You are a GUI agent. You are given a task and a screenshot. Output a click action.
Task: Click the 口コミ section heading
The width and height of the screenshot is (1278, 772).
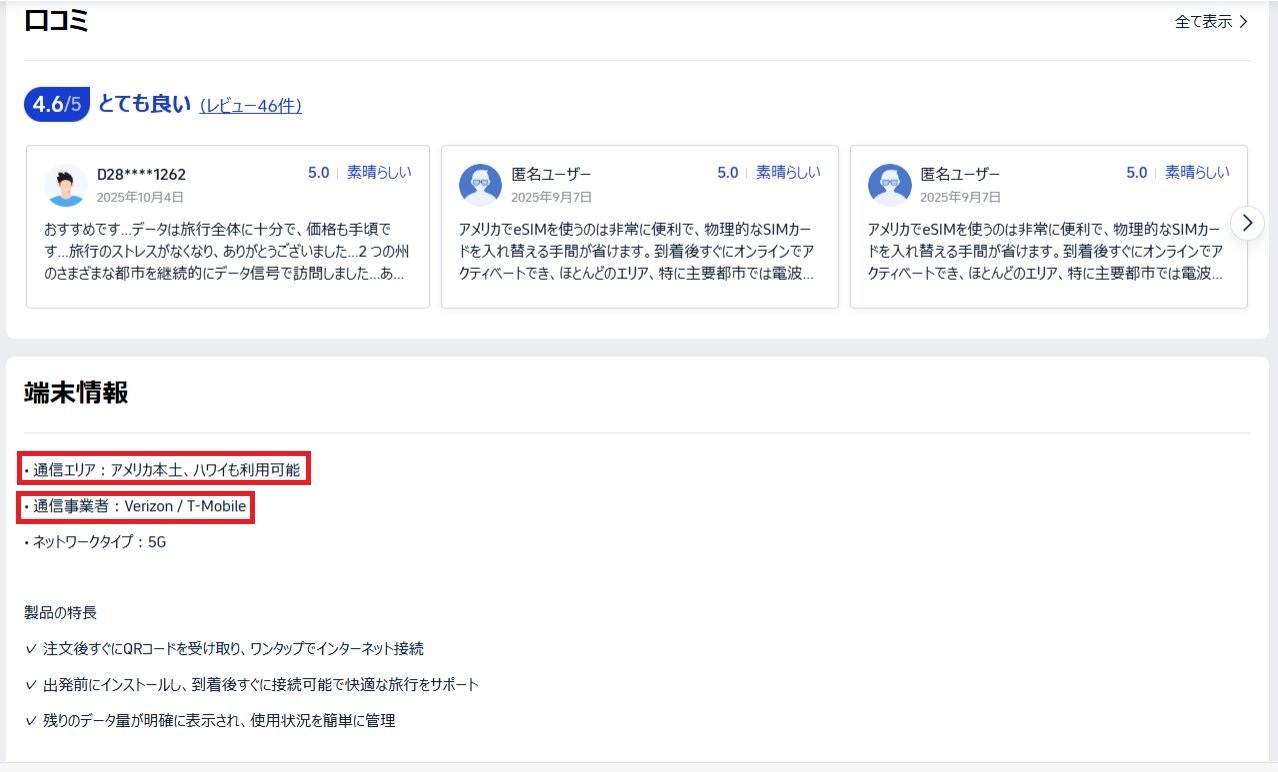[57, 20]
